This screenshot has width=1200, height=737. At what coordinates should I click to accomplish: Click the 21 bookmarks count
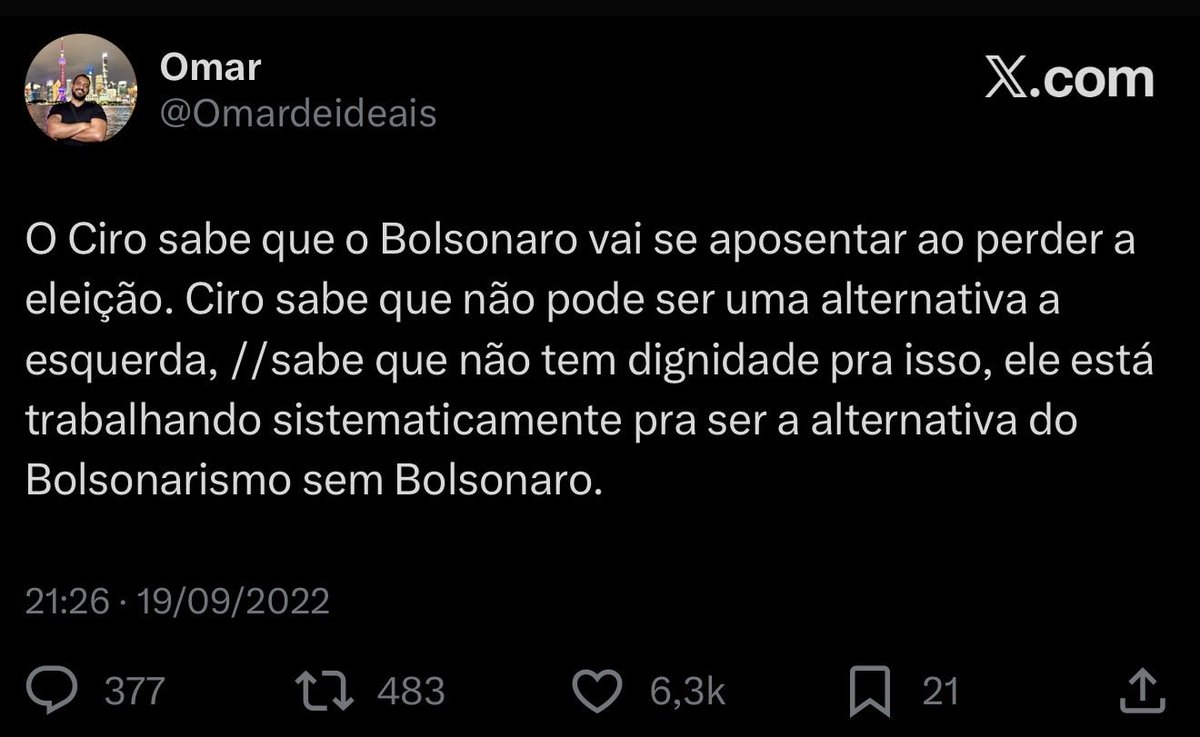tap(940, 692)
